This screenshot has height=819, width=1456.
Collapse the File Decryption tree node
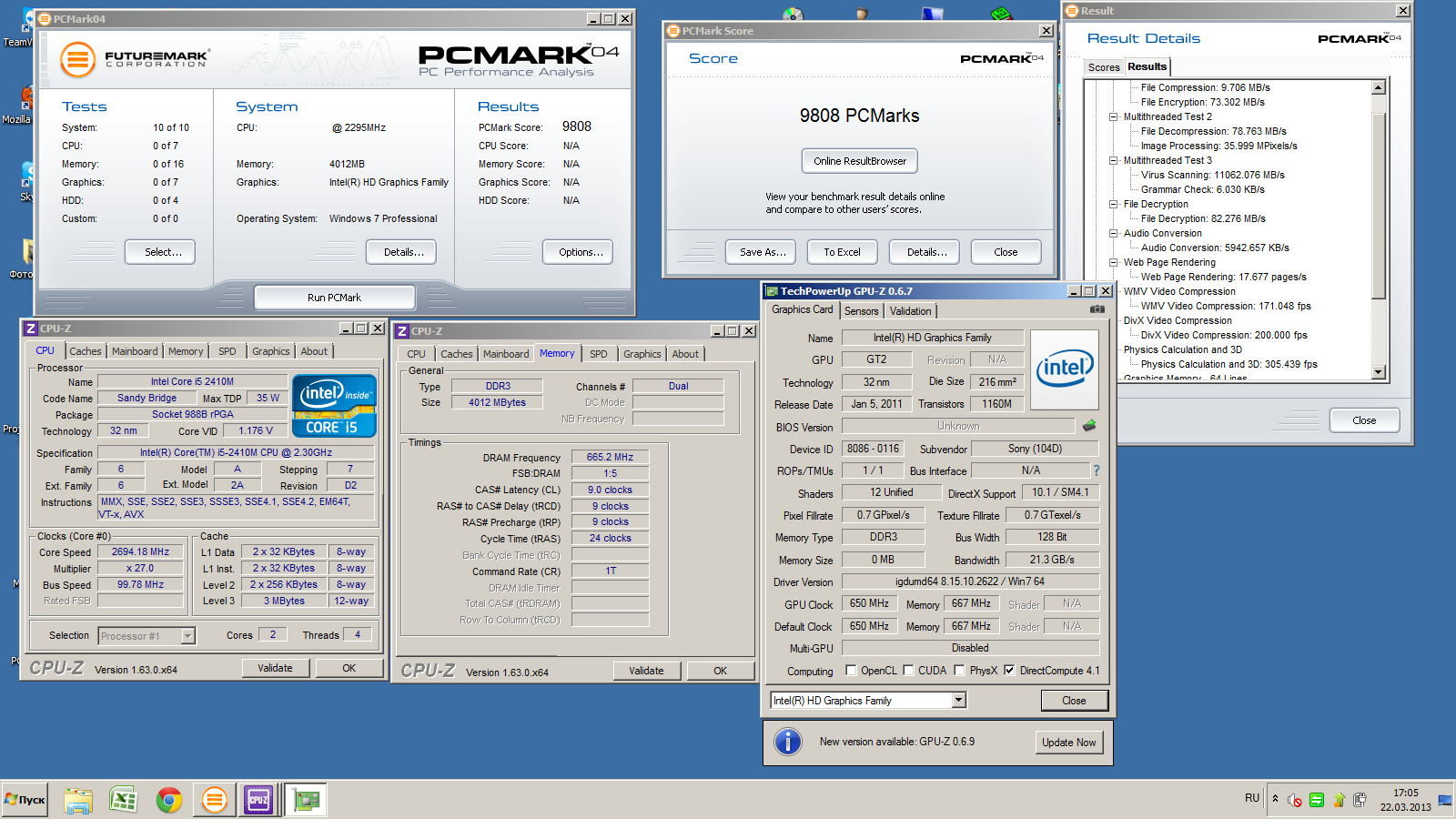[1113, 204]
